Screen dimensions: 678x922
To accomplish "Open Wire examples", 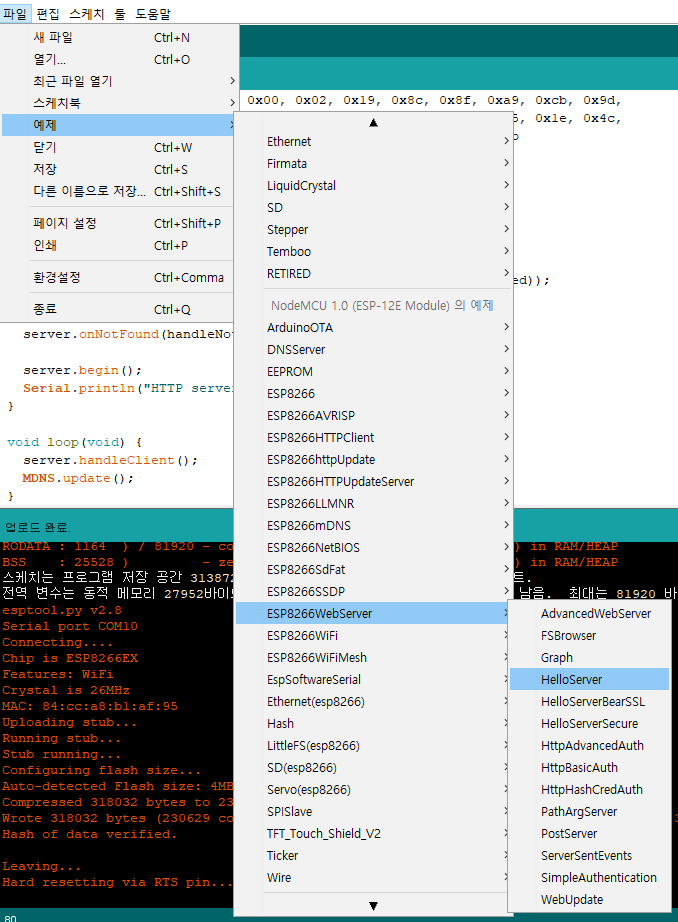I will coord(374,877).
